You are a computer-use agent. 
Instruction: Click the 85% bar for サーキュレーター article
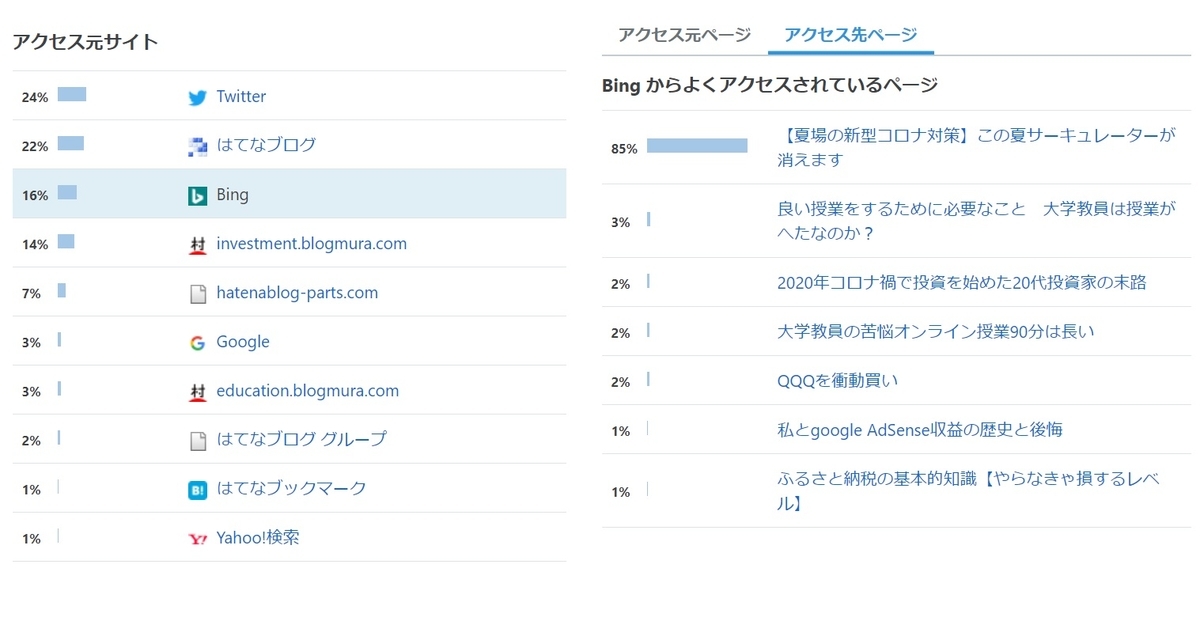tap(697, 146)
